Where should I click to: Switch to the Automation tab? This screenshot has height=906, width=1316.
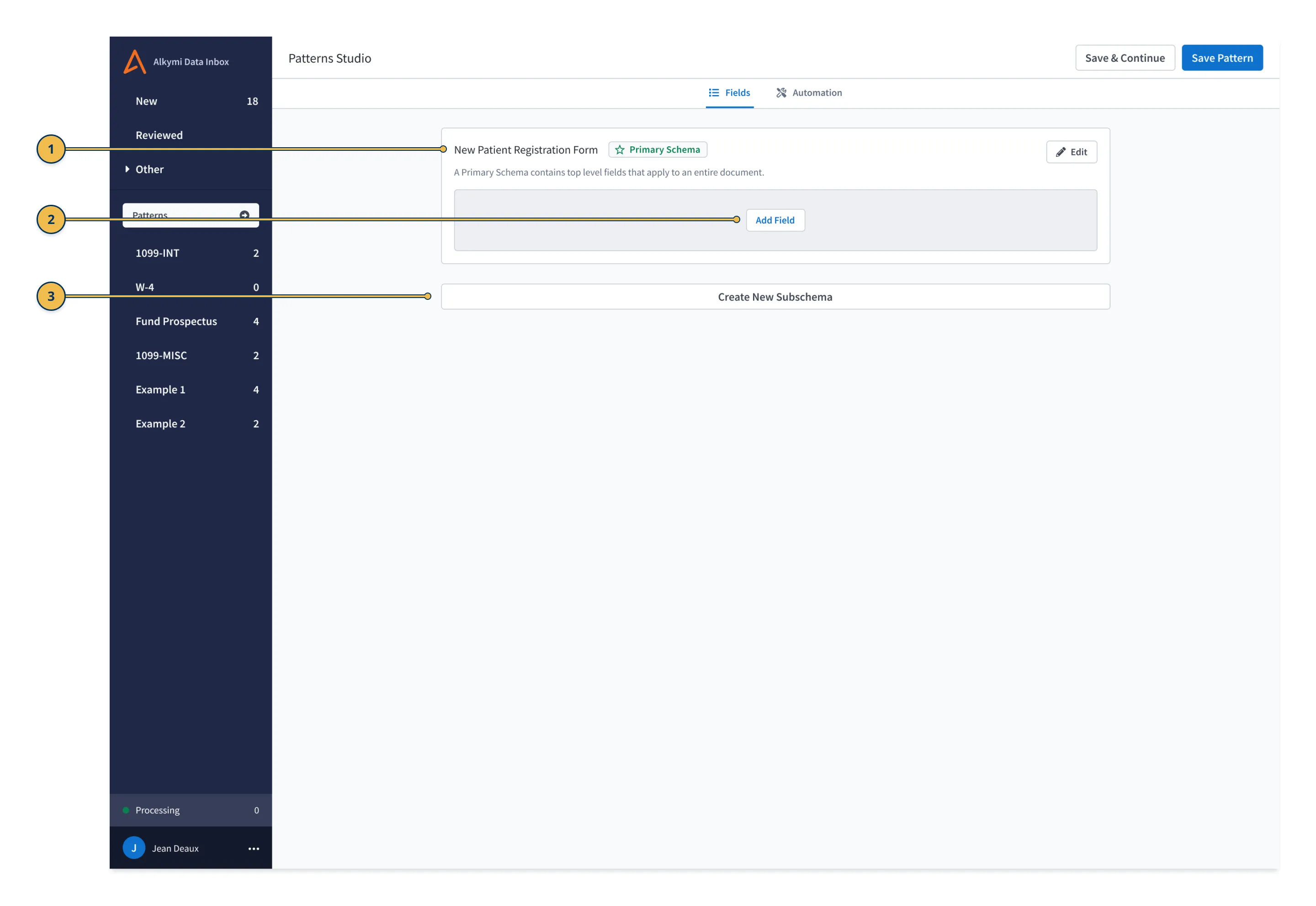click(x=809, y=92)
